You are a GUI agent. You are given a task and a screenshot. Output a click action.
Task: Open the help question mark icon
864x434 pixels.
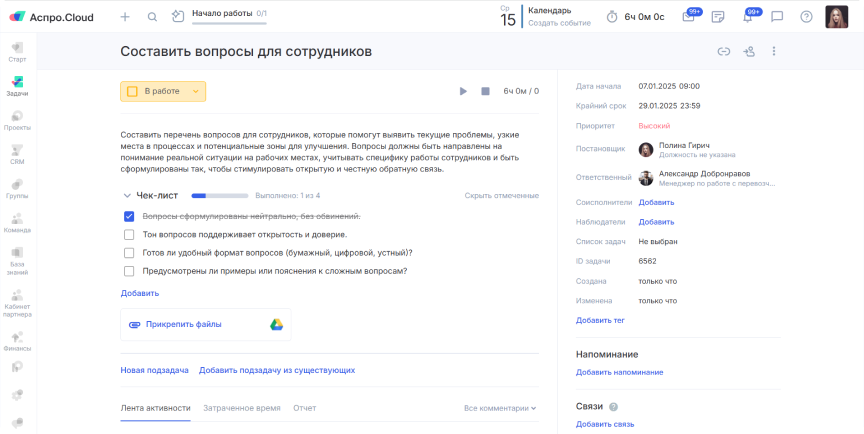point(806,17)
